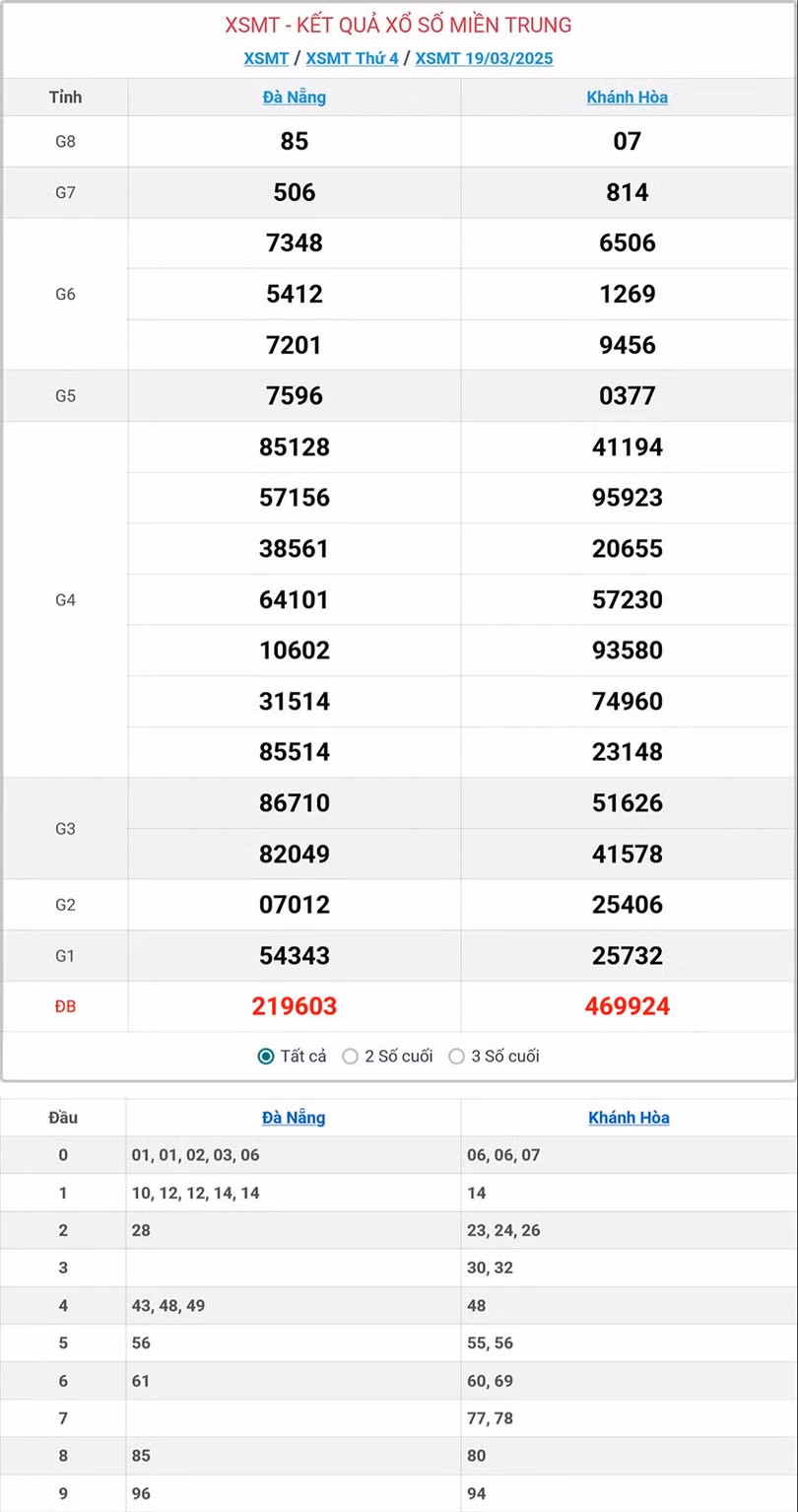
Task: Click Đà Nẵng G8 result 85
Action: tap(295, 141)
